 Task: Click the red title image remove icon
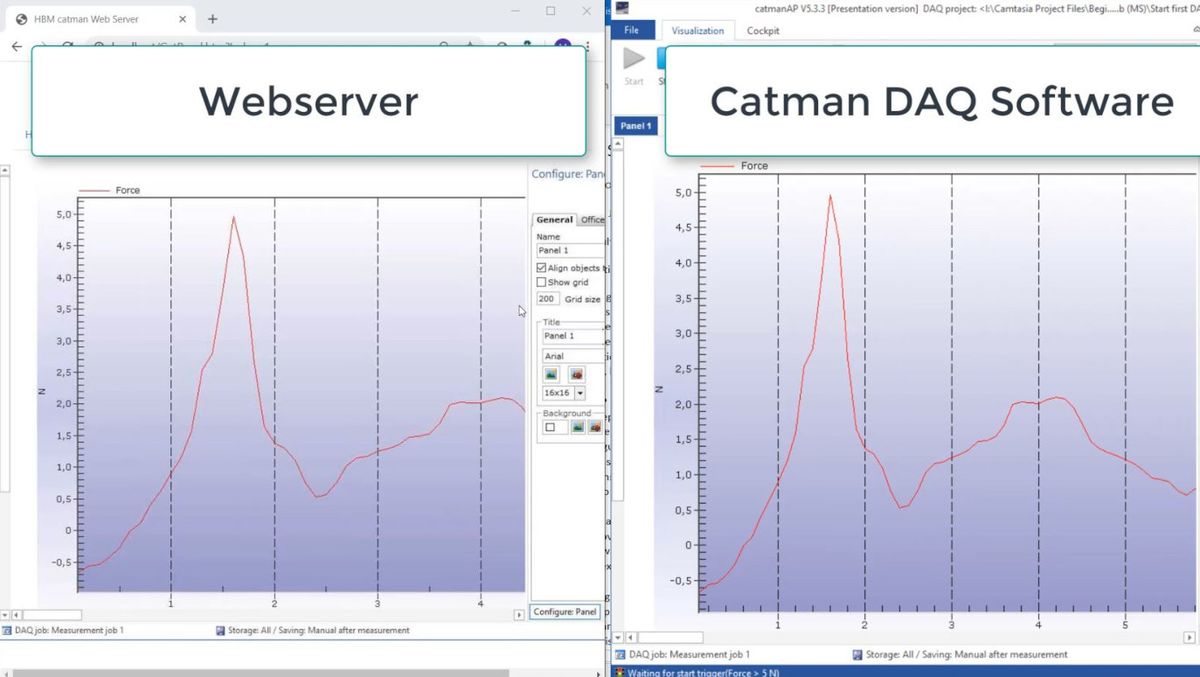coord(577,374)
